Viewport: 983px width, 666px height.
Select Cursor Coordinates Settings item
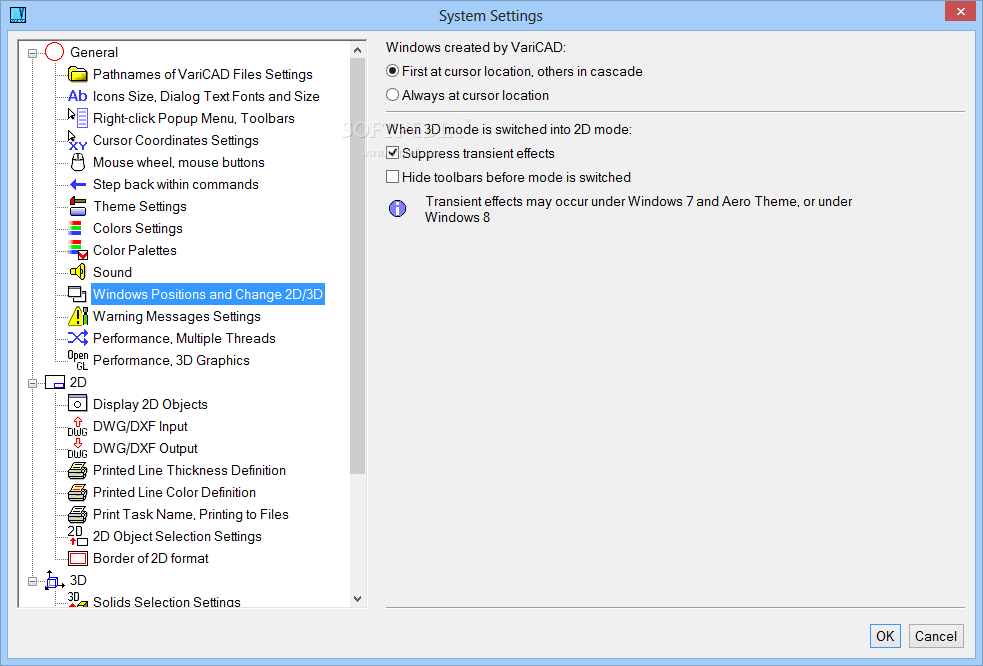(176, 140)
